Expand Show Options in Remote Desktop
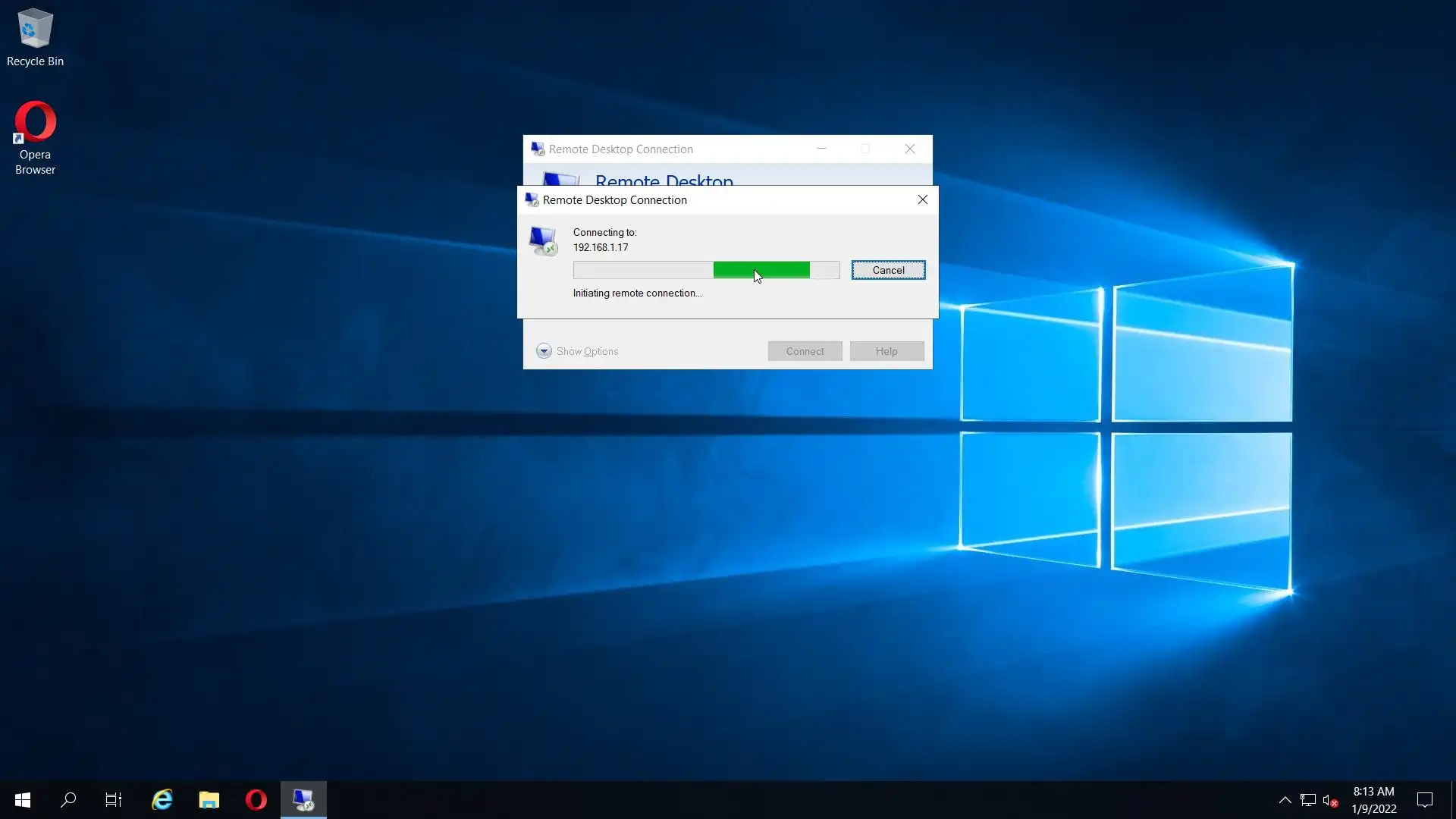 (x=578, y=351)
